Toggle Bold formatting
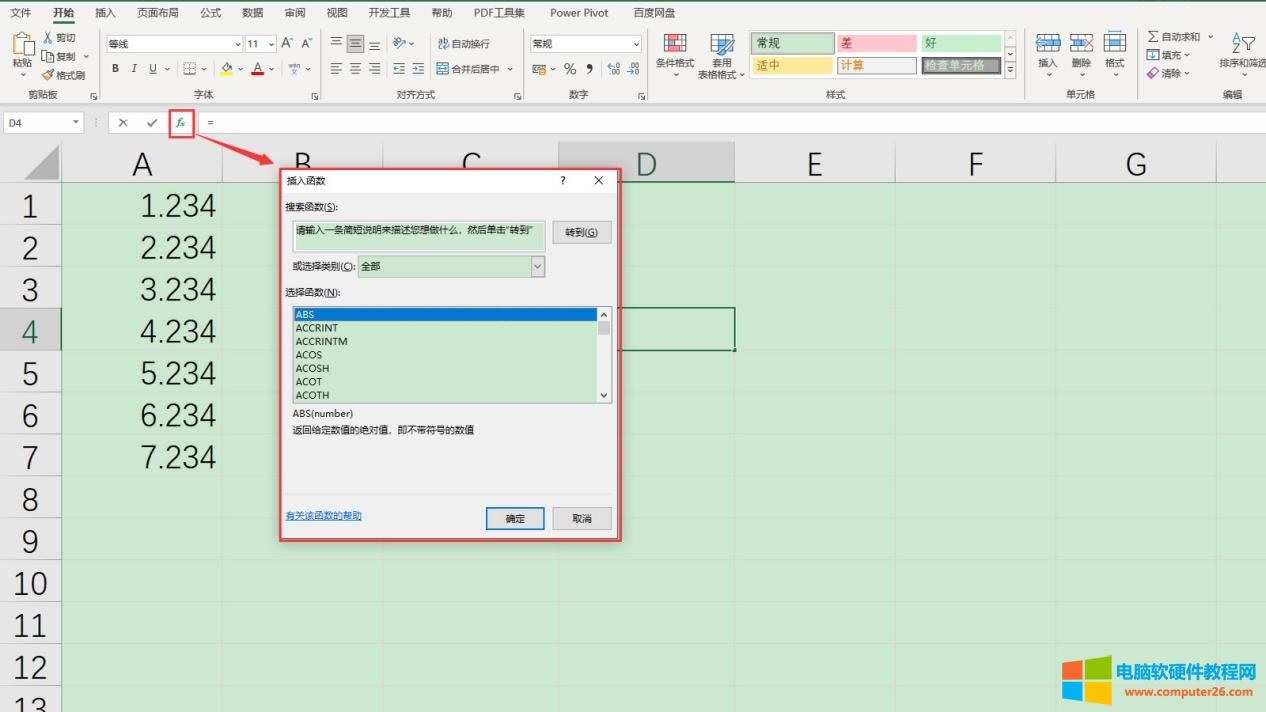The height and width of the screenshot is (712, 1266). 116,69
